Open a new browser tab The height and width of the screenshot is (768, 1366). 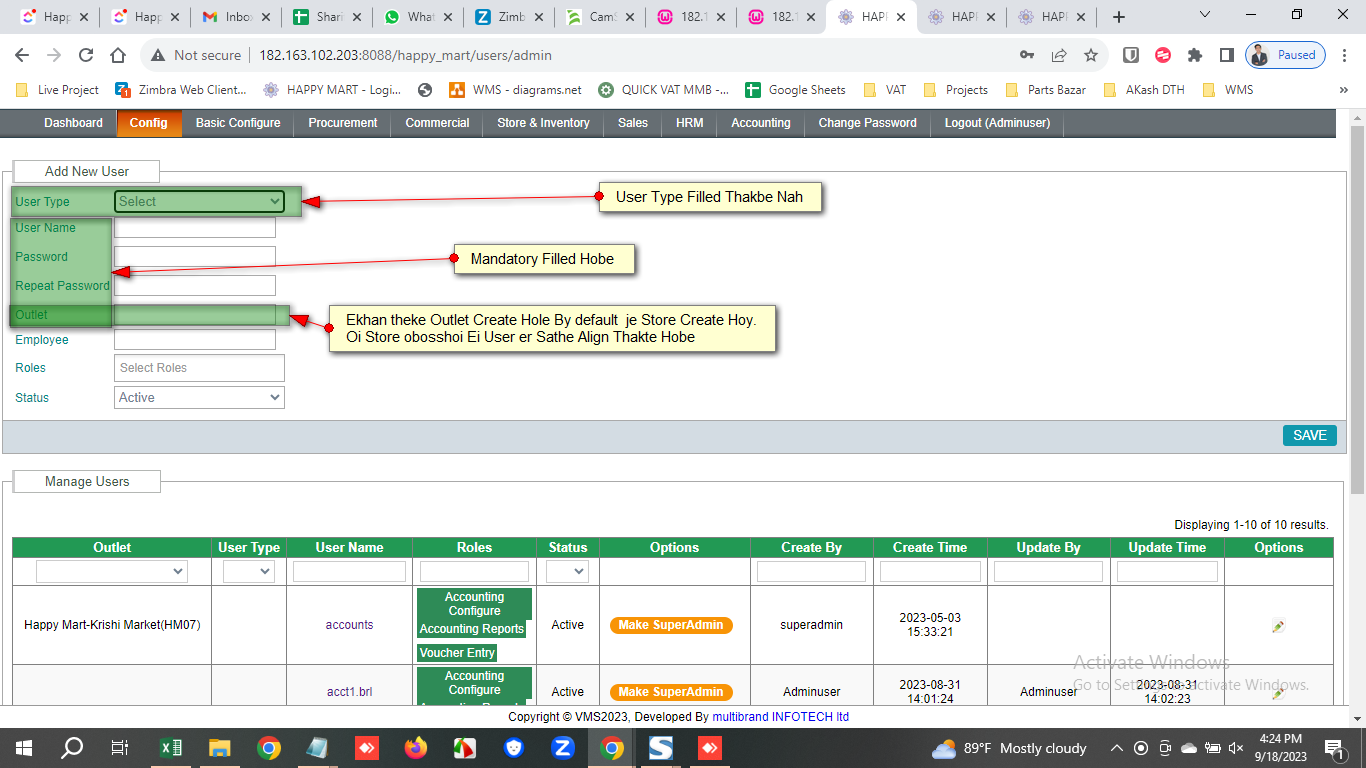(x=1119, y=17)
